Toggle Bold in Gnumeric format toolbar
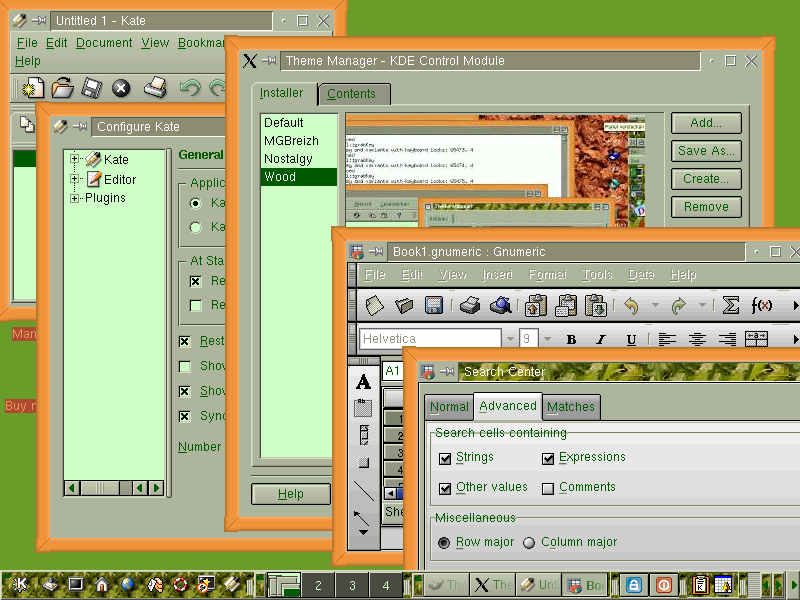Screen dimensions: 800x600 point(571,339)
